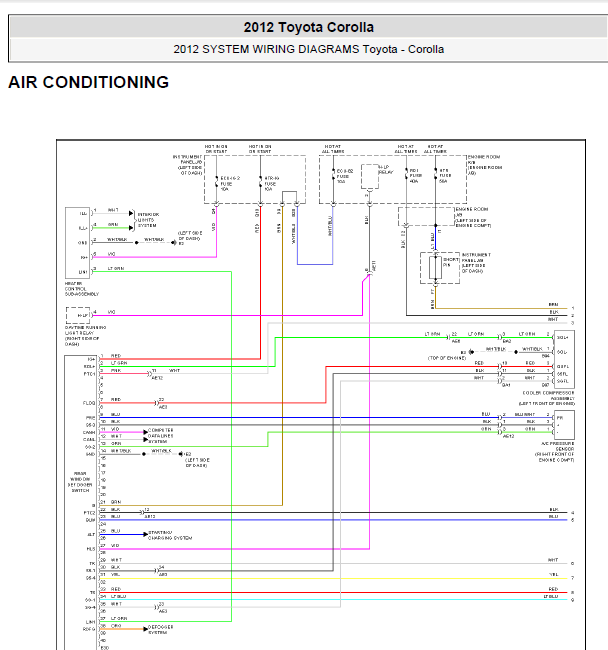Screen dimensions: 608x650
Task: Click the "BRN" label near the right edge
Action: click(x=553, y=305)
